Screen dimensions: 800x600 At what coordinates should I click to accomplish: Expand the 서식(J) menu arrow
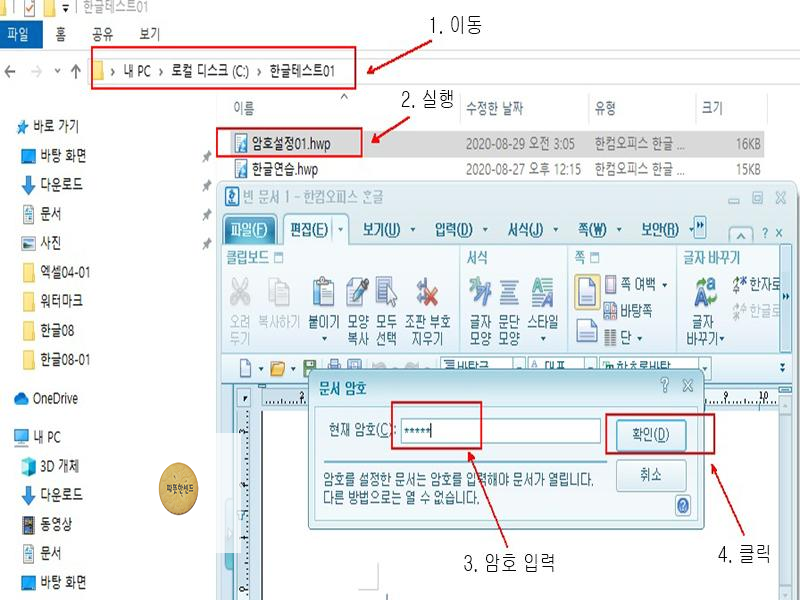556,230
